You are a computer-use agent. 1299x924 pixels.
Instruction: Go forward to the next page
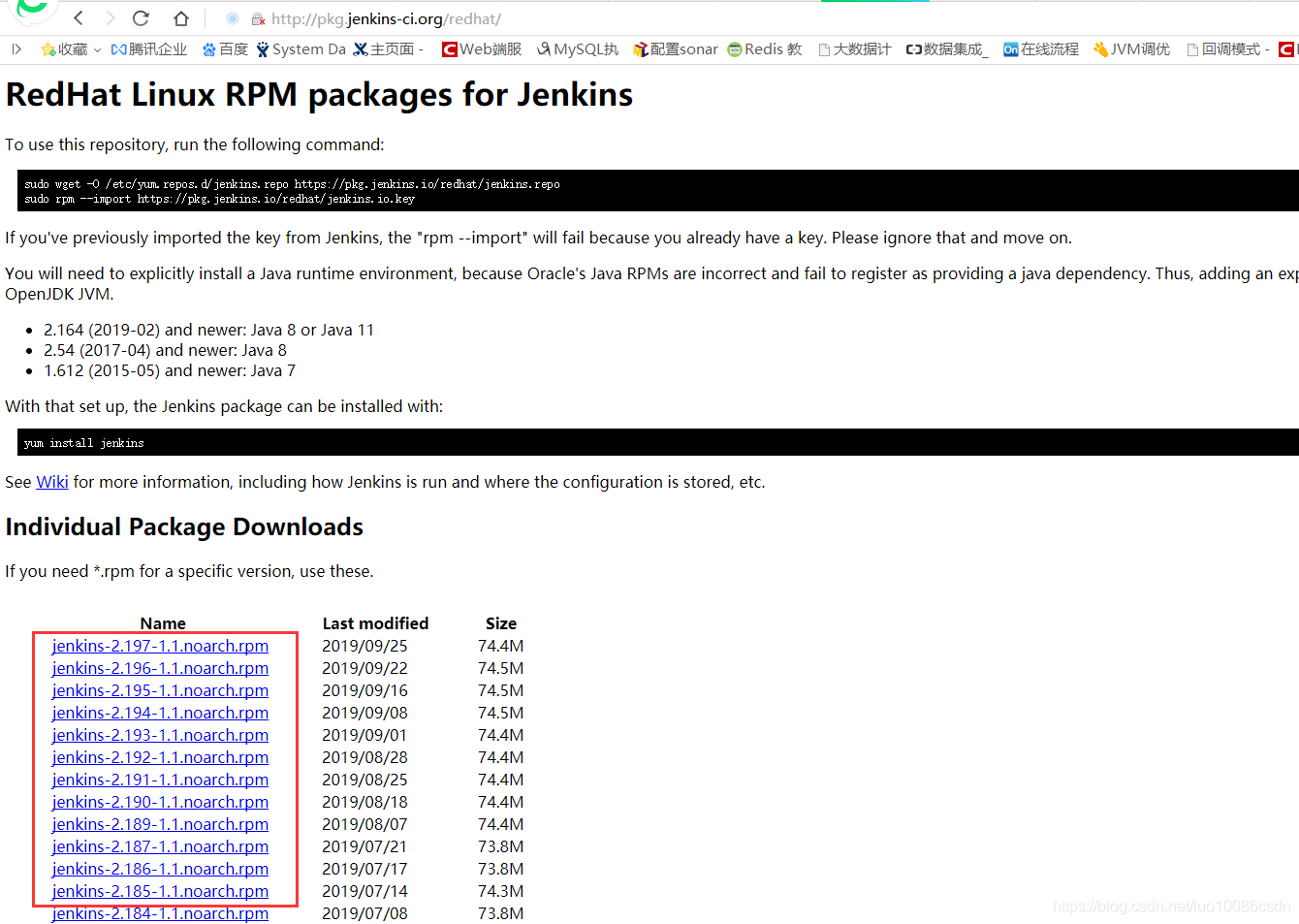point(110,18)
